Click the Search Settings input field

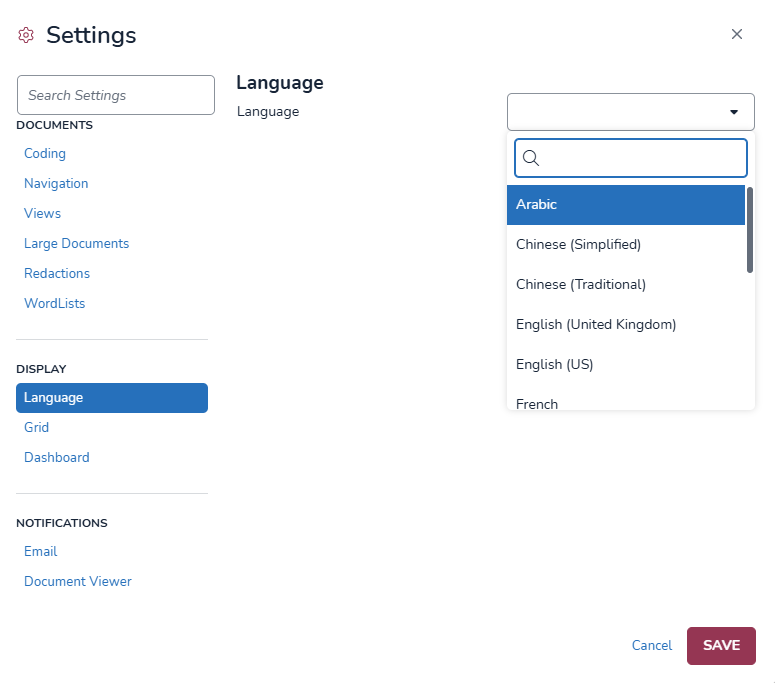[116, 95]
